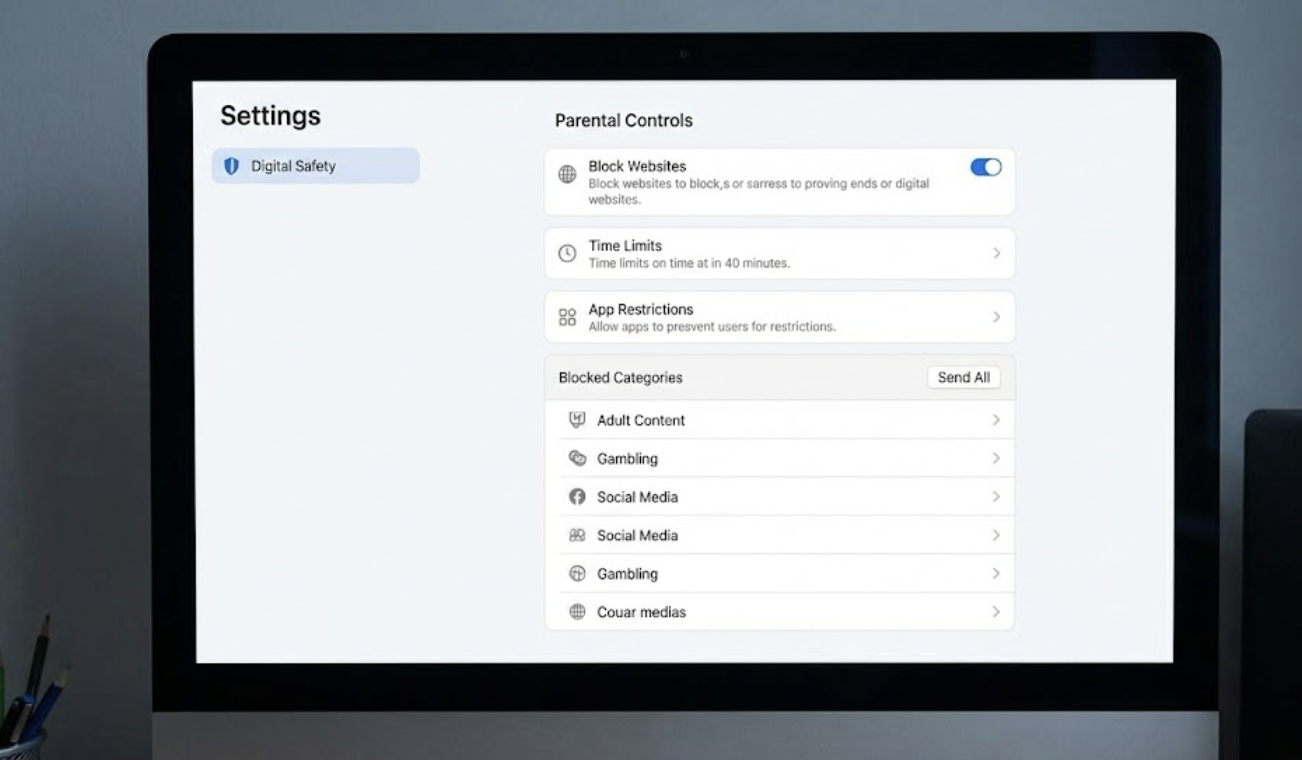Expand Time Limits using its chevron

point(996,254)
